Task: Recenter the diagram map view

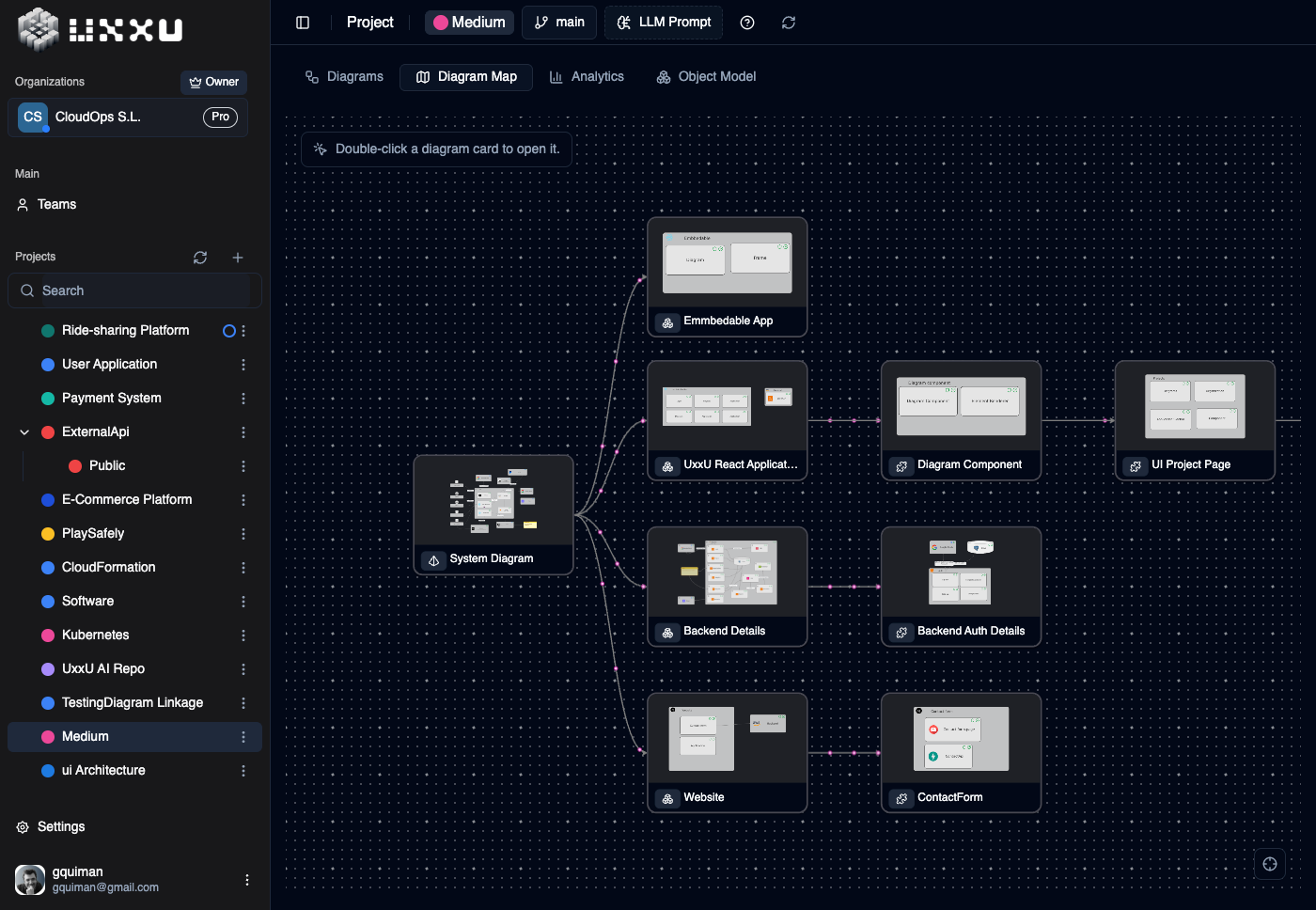Action: [x=1270, y=864]
